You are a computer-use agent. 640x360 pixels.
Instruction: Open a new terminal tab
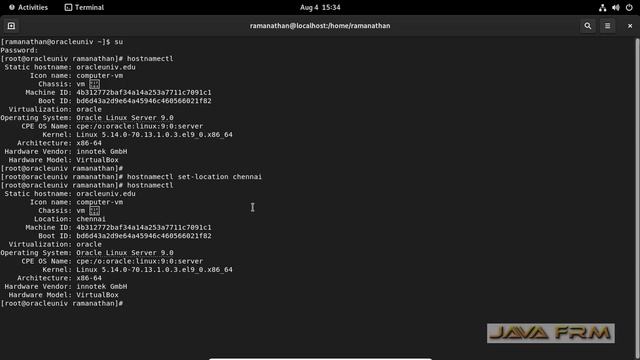tap(11, 26)
